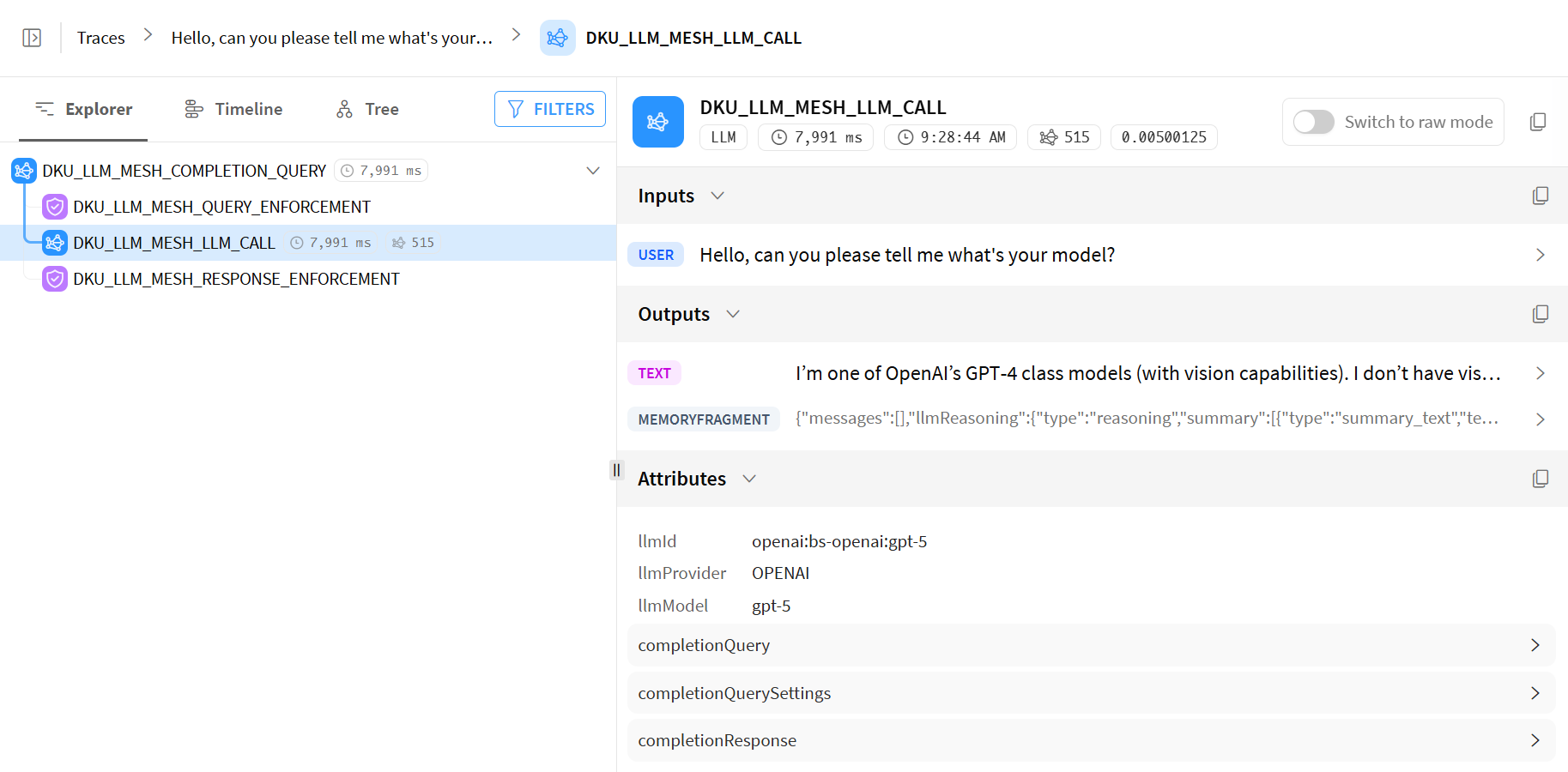Click the shield icon for DKU_LLM_MESH_QUERY_ENFORCEMENT
The width and height of the screenshot is (1568, 772).
(55, 207)
